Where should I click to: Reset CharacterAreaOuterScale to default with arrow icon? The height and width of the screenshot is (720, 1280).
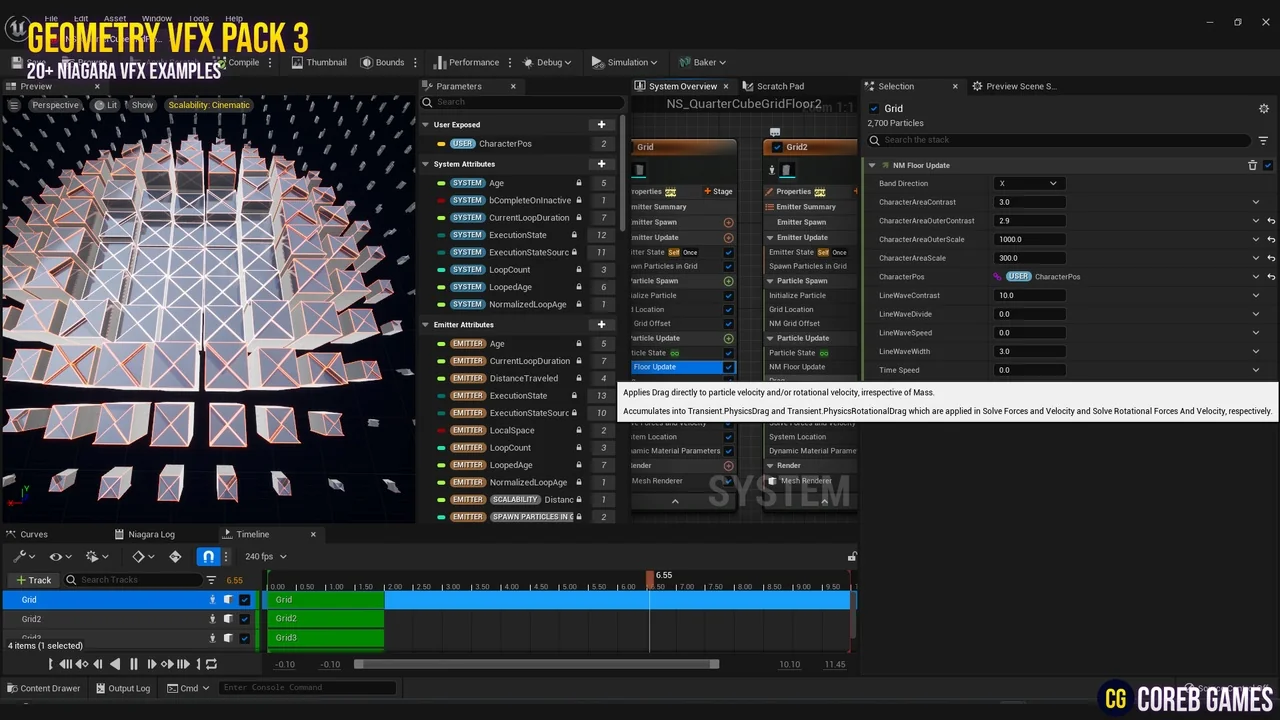1271,239
